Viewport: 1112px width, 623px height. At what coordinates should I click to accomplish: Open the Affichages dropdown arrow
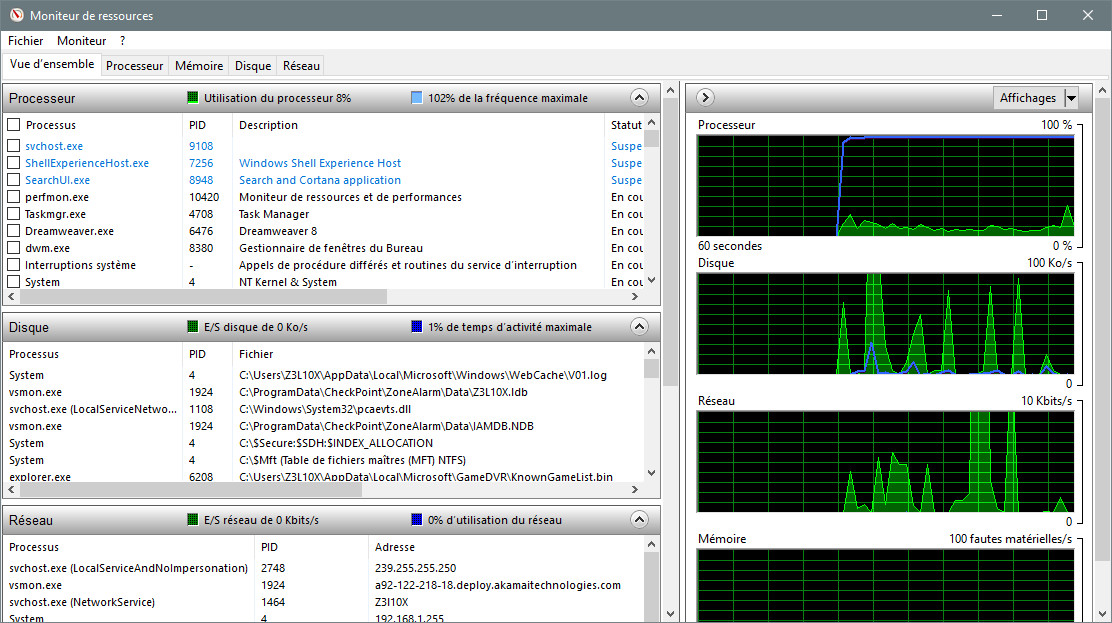(x=1072, y=98)
